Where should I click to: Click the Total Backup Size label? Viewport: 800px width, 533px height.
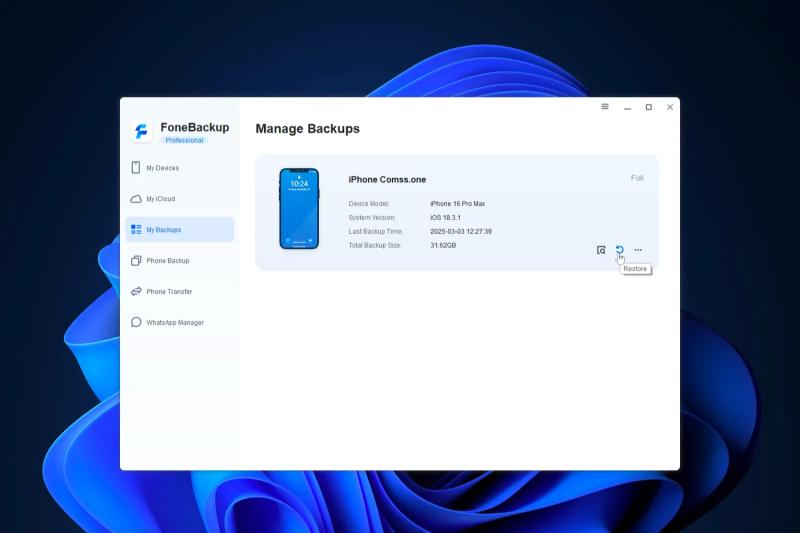point(374,245)
